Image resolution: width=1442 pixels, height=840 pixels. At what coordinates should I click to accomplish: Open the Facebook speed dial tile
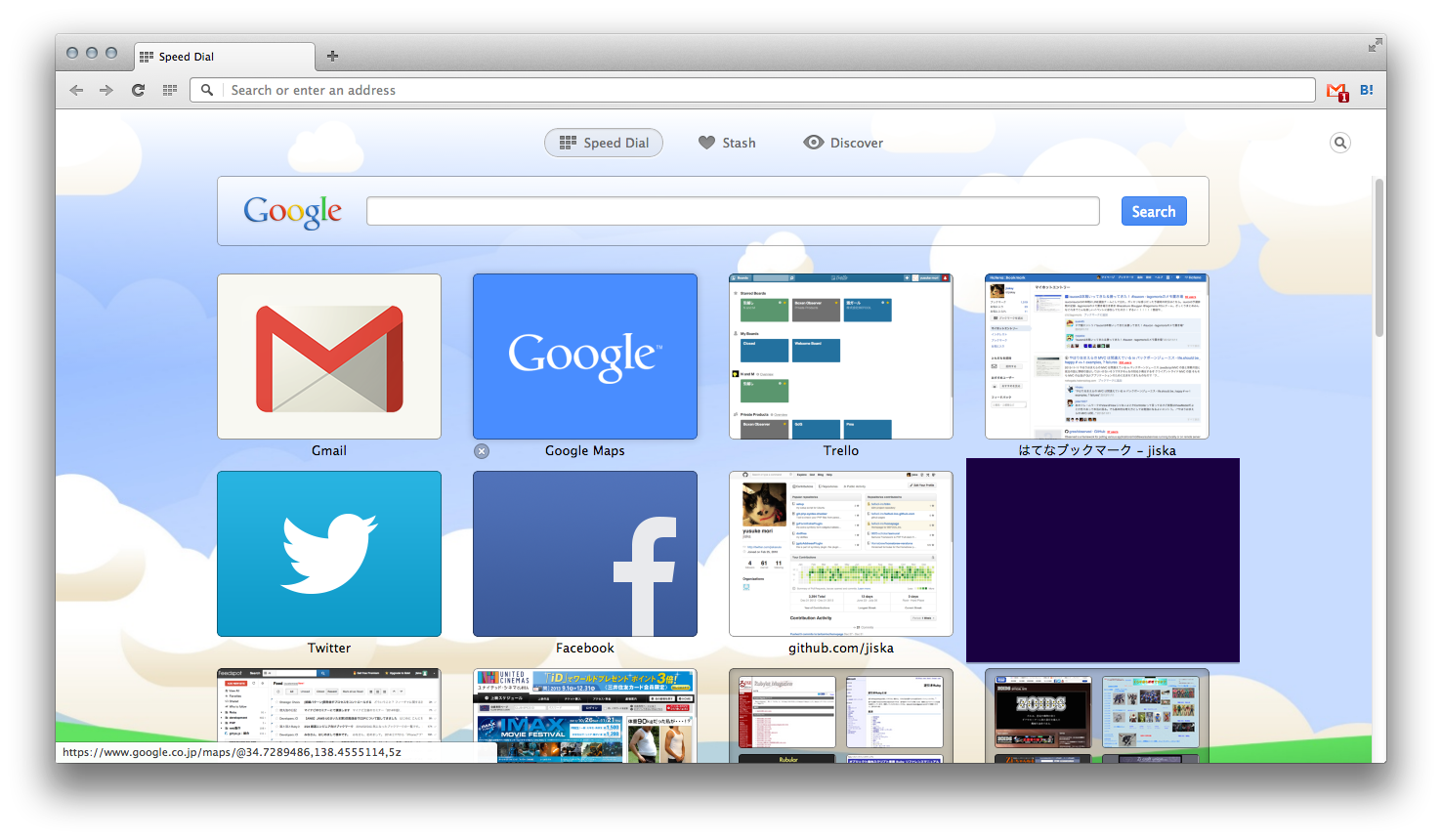[x=585, y=554]
